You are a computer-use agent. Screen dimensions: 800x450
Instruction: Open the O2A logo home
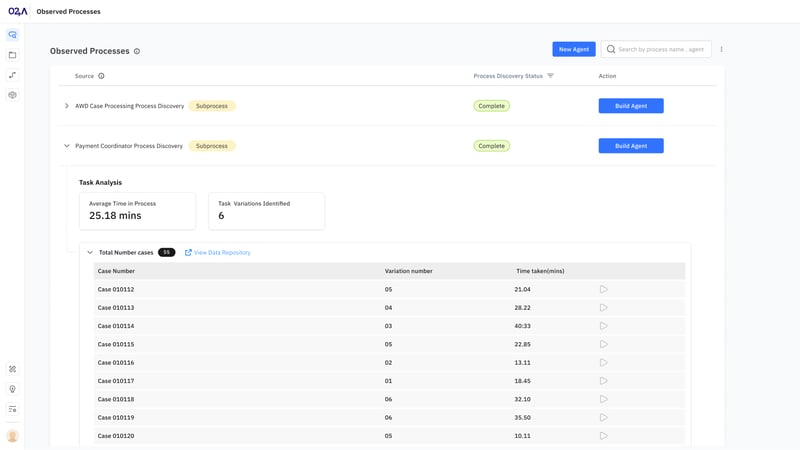[18, 11]
